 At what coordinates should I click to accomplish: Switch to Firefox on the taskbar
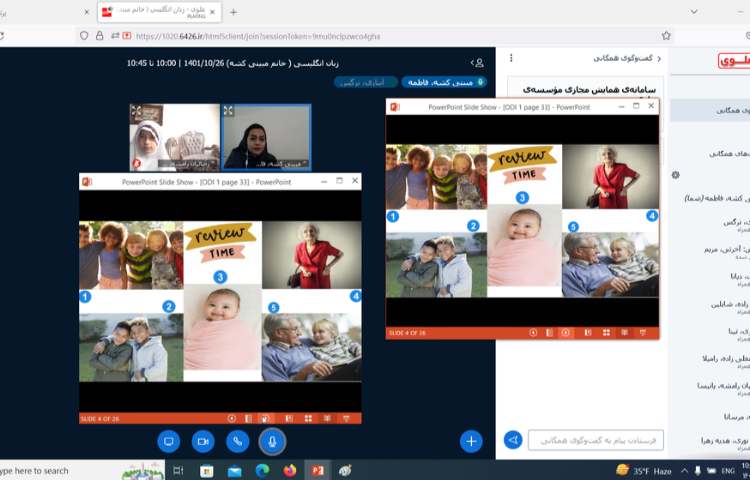coord(289,471)
